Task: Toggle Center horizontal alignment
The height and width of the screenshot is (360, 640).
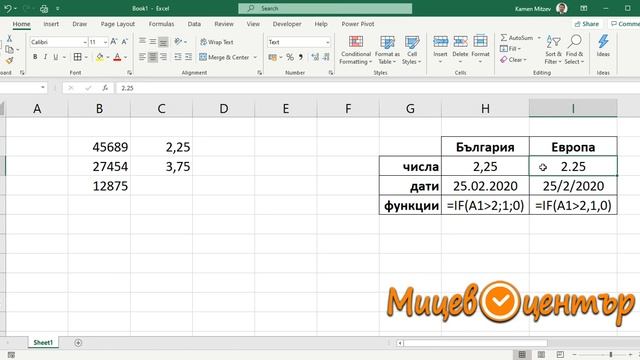Action: pyautogui.click(x=152, y=57)
